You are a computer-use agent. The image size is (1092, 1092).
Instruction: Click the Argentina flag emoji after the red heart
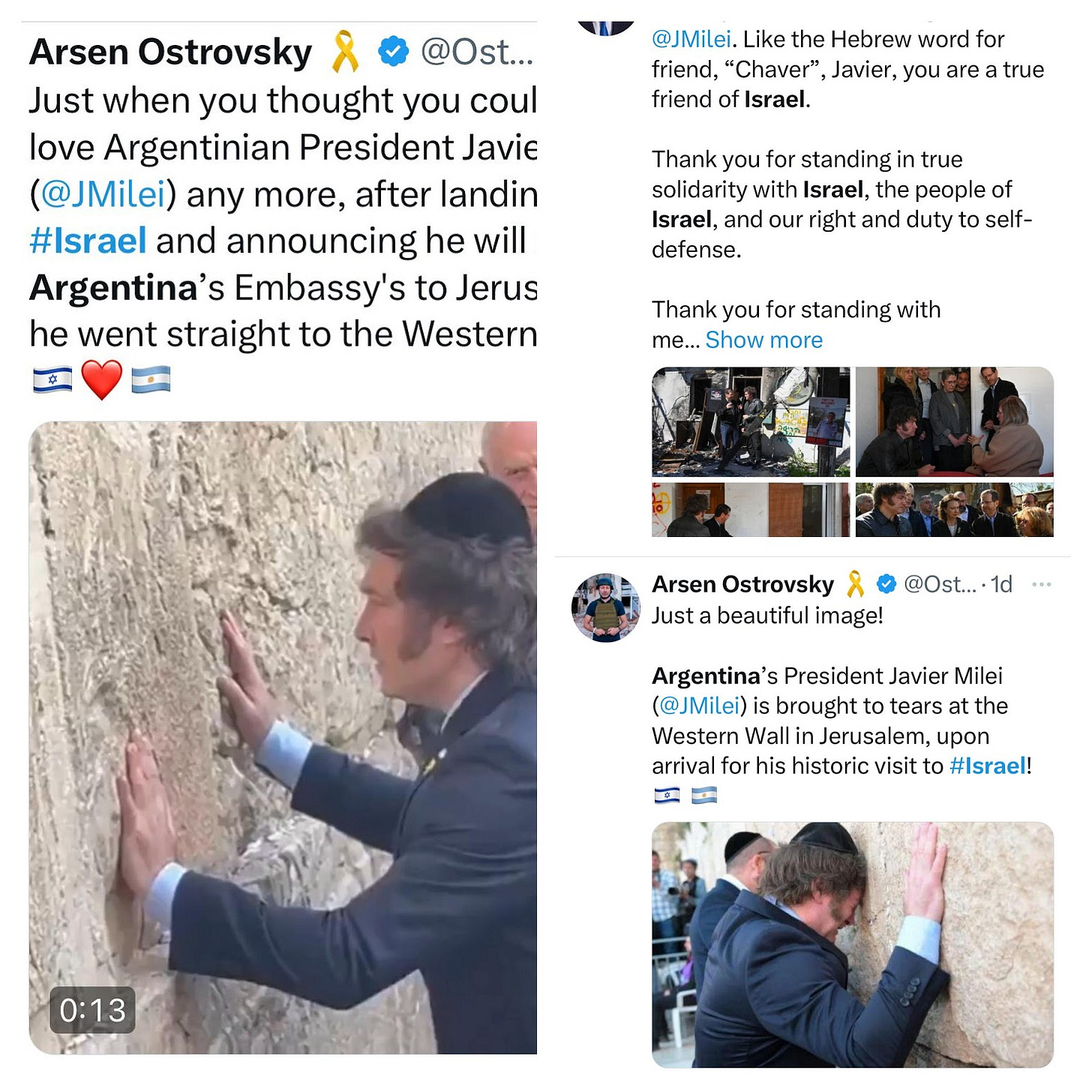(151, 379)
